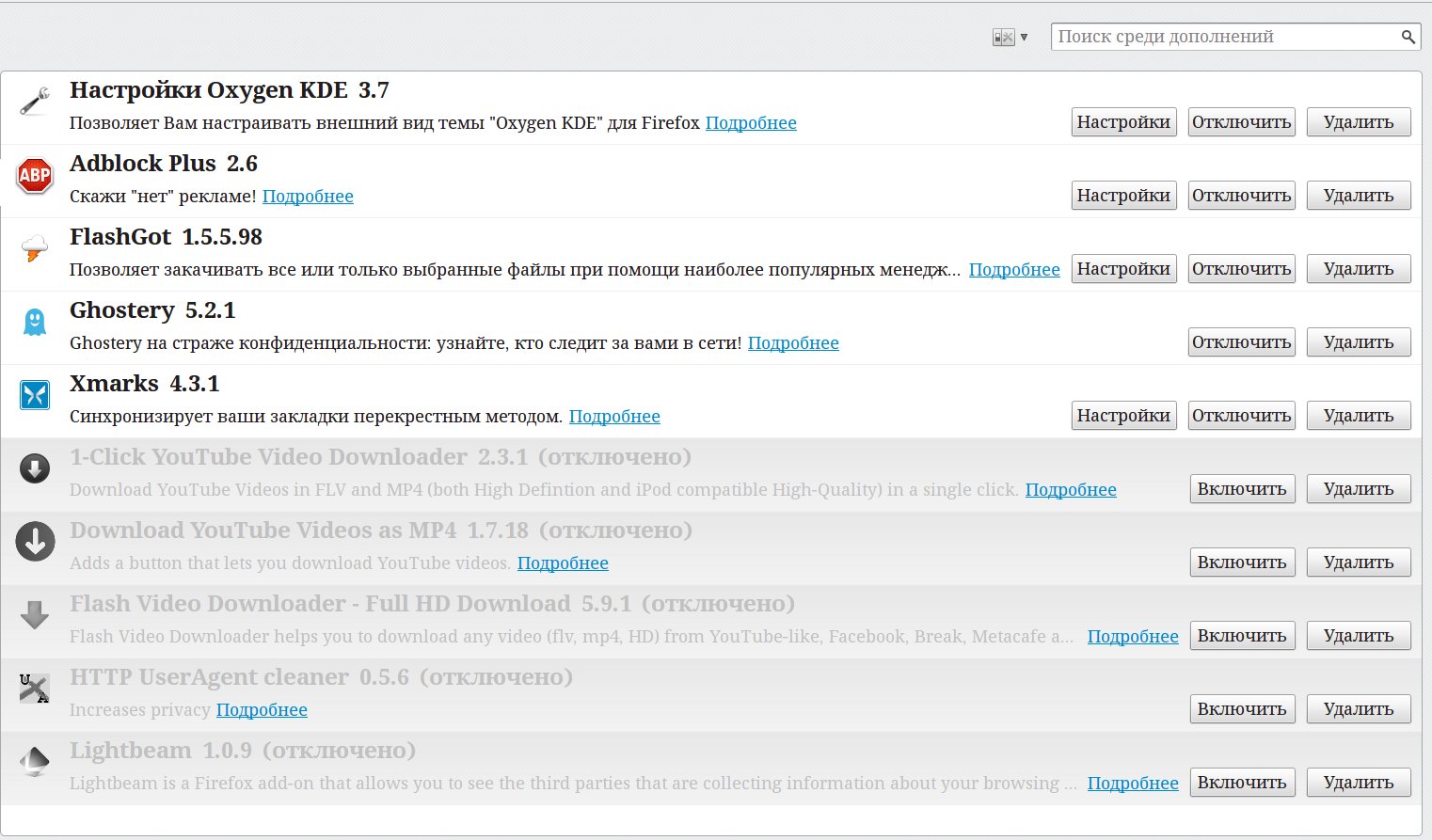
Task: Remove Download YouTube Videos as MP4
Action: pyautogui.click(x=1359, y=563)
